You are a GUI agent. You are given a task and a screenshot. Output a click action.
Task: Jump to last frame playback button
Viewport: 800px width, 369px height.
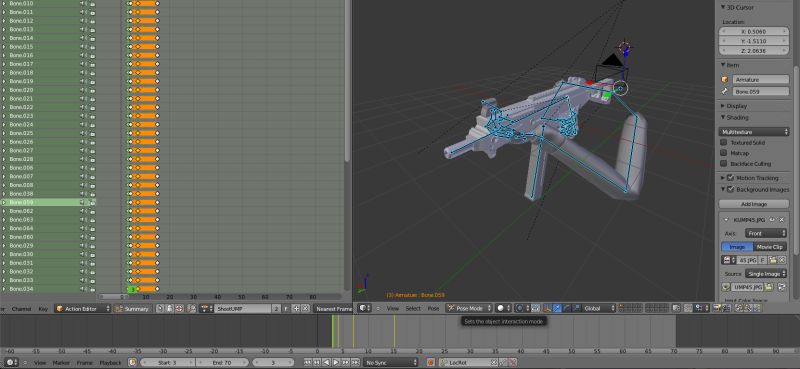point(356,362)
